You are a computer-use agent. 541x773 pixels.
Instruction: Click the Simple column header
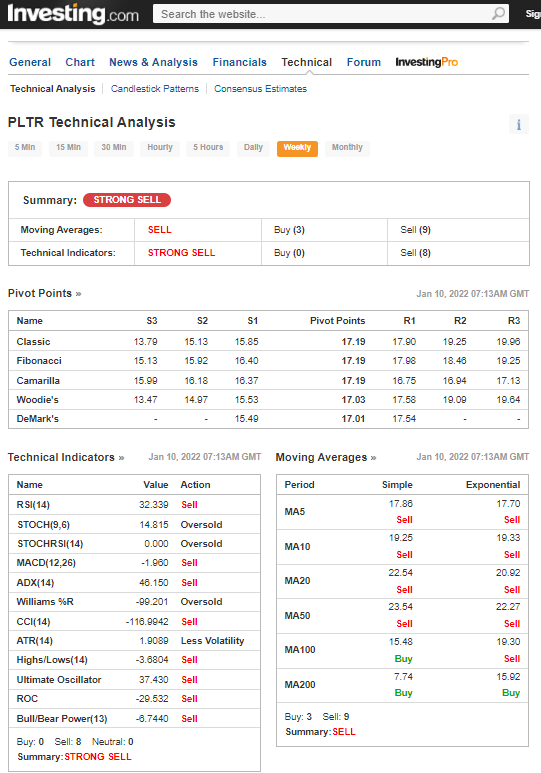pyautogui.click(x=397, y=485)
